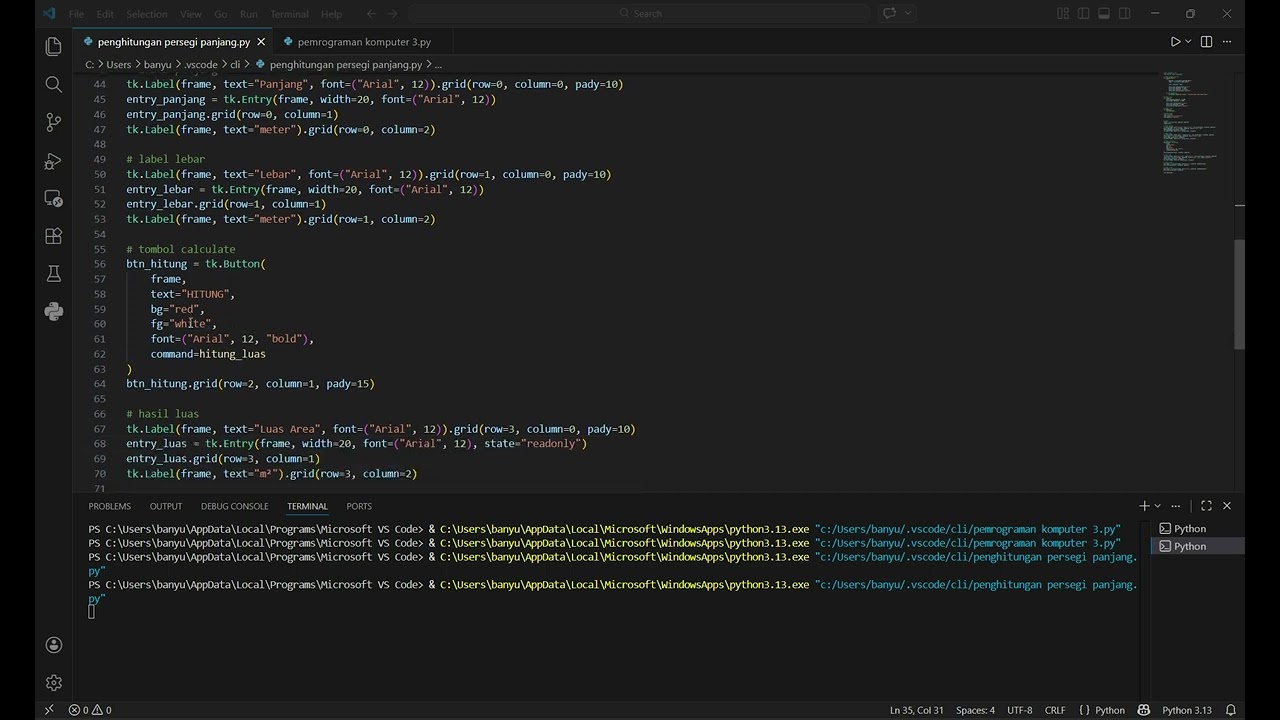The height and width of the screenshot is (720, 1280).
Task: Show errors and warnings in status bar
Action: [90, 710]
